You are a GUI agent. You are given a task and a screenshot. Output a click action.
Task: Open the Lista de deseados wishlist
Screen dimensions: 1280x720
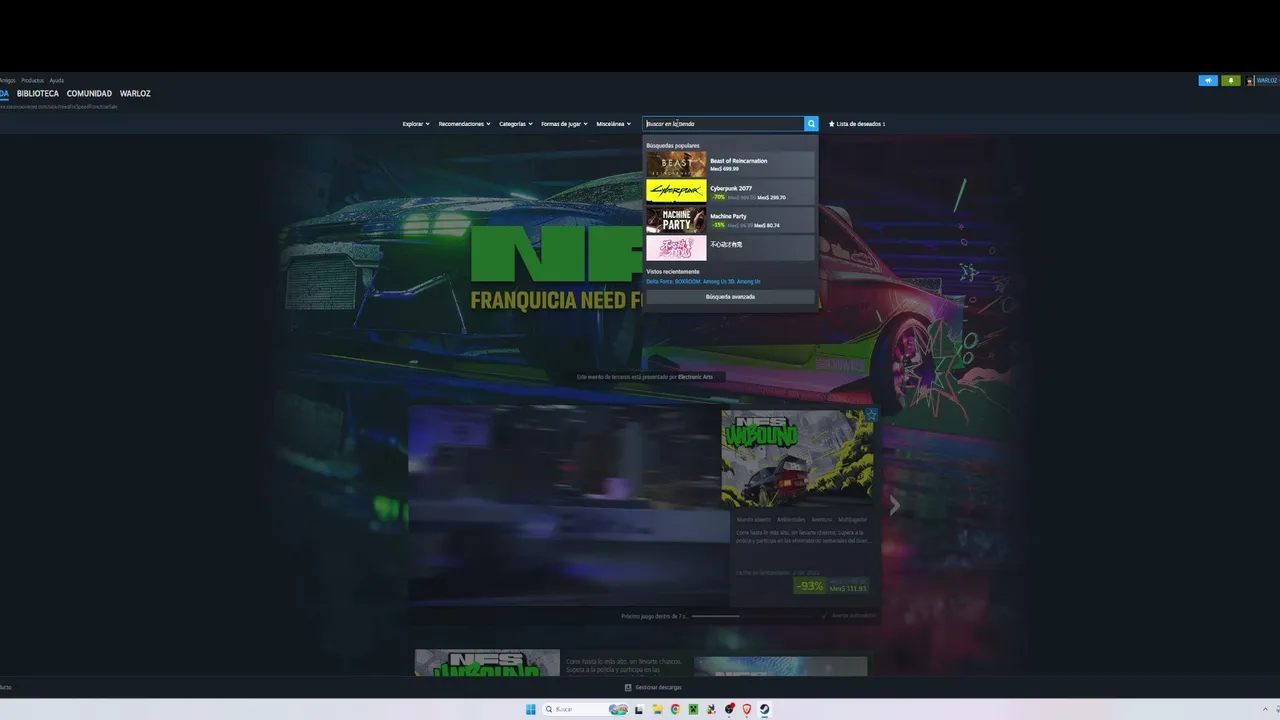pyautogui.click(x=857, y=124)
